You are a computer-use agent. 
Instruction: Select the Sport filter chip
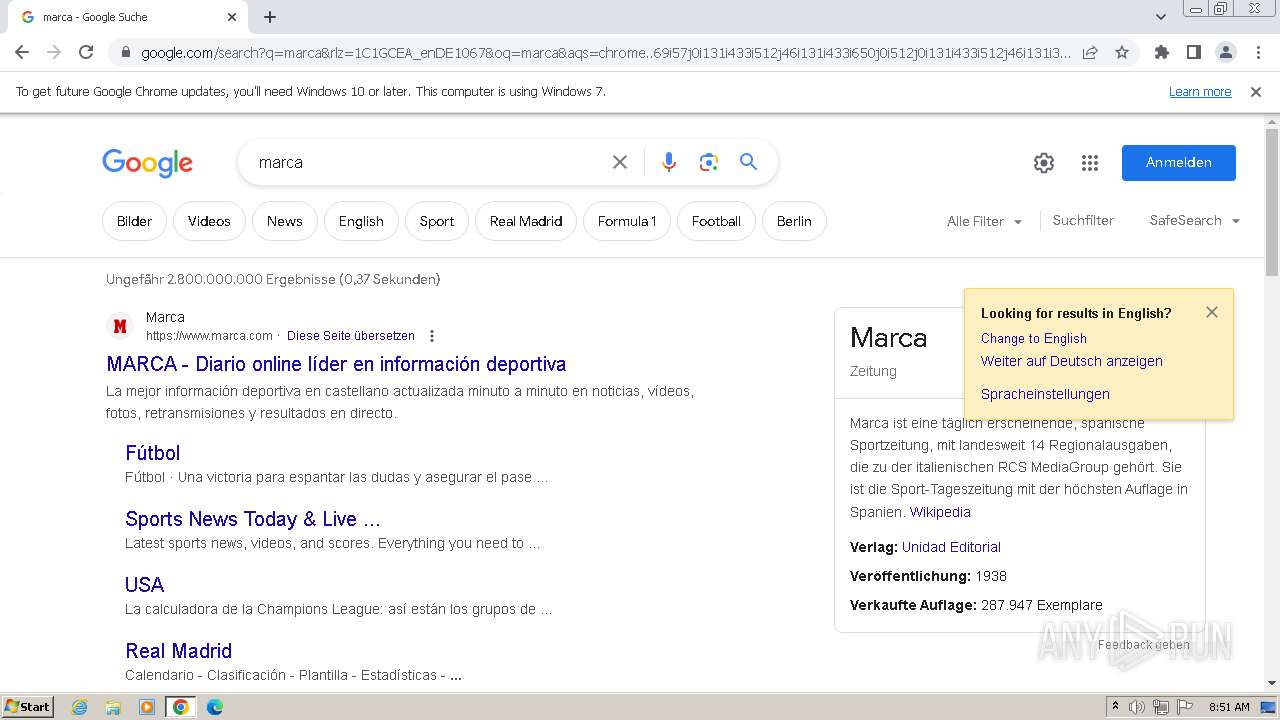tap(437, 221)
